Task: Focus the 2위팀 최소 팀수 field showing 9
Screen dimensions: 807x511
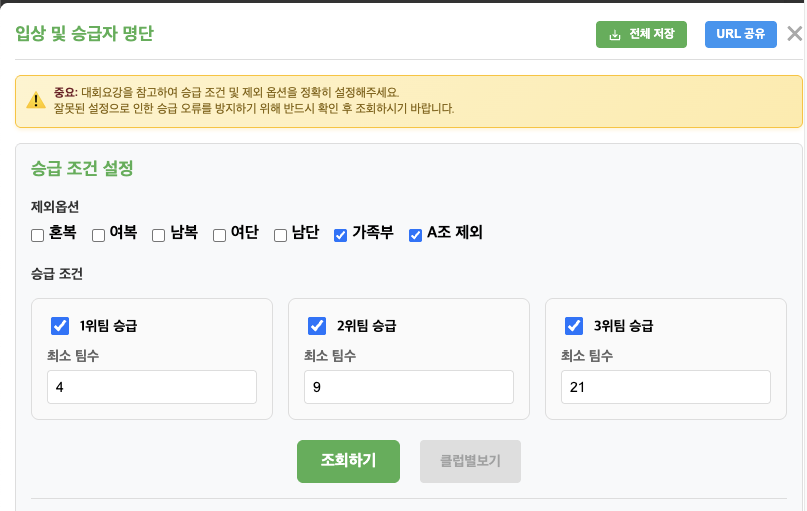Action: point(409,387)
